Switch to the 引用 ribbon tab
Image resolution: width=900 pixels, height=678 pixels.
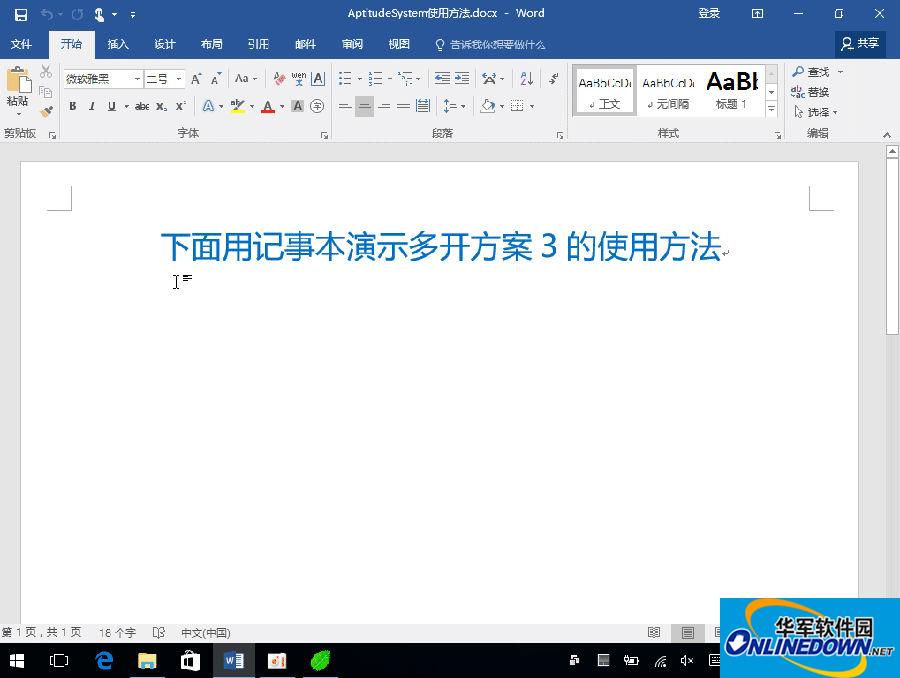pos(258,44)
